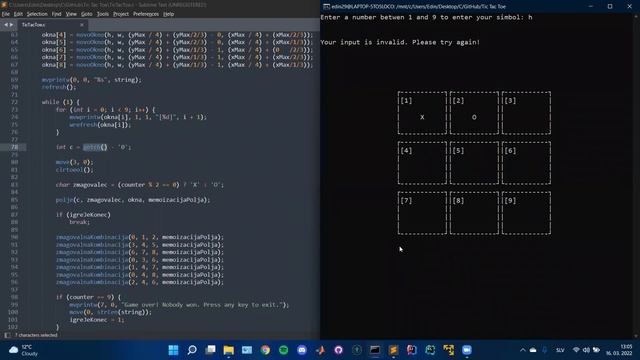This screenshot has width=640, height=360.
Task: Open Windows Search from taskbar
Action: [192, 350]
